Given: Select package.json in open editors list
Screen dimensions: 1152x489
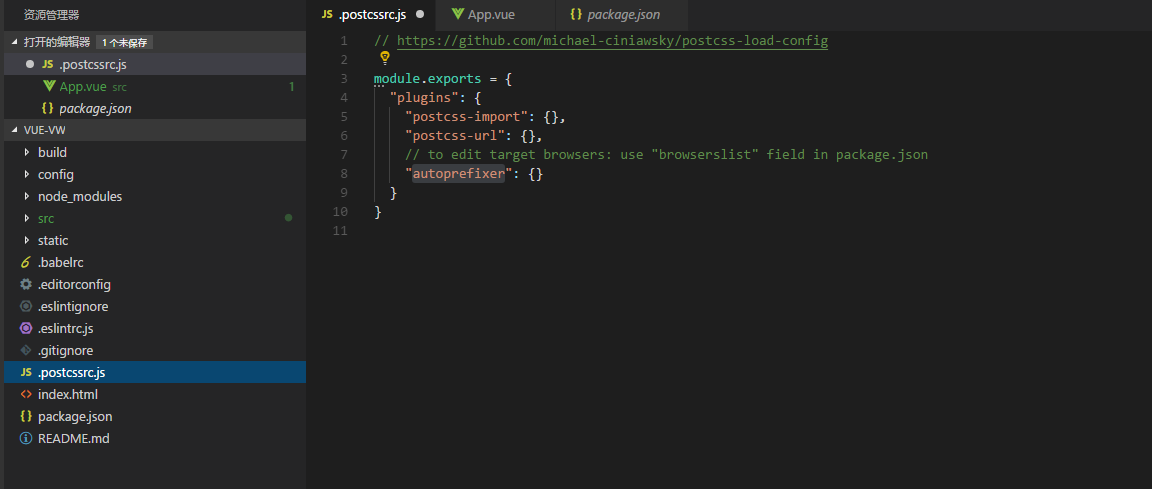Looking at the screenshot, I should tap(155, 108).
